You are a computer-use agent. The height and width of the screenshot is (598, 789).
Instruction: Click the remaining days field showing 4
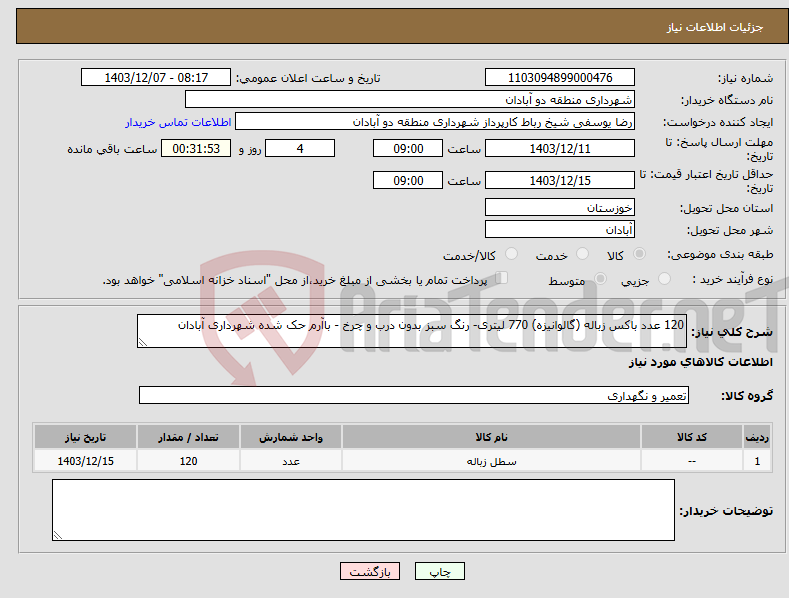(x=300, y=148)
